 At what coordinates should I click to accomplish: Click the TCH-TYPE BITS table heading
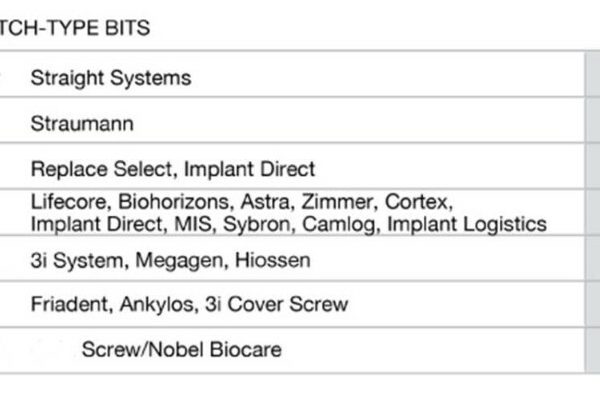pos(75,28)
